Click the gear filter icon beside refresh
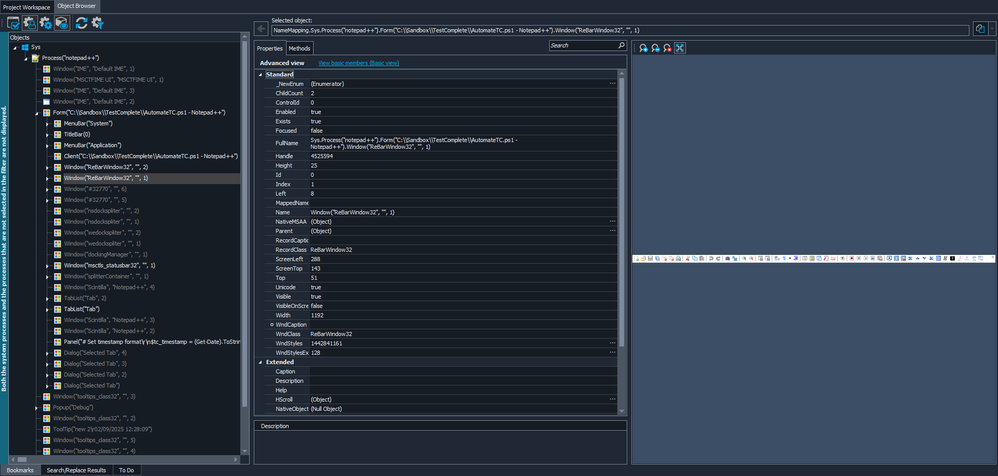Screen dimensions: 998x476 pyautogui.click(x=97, y=23)
